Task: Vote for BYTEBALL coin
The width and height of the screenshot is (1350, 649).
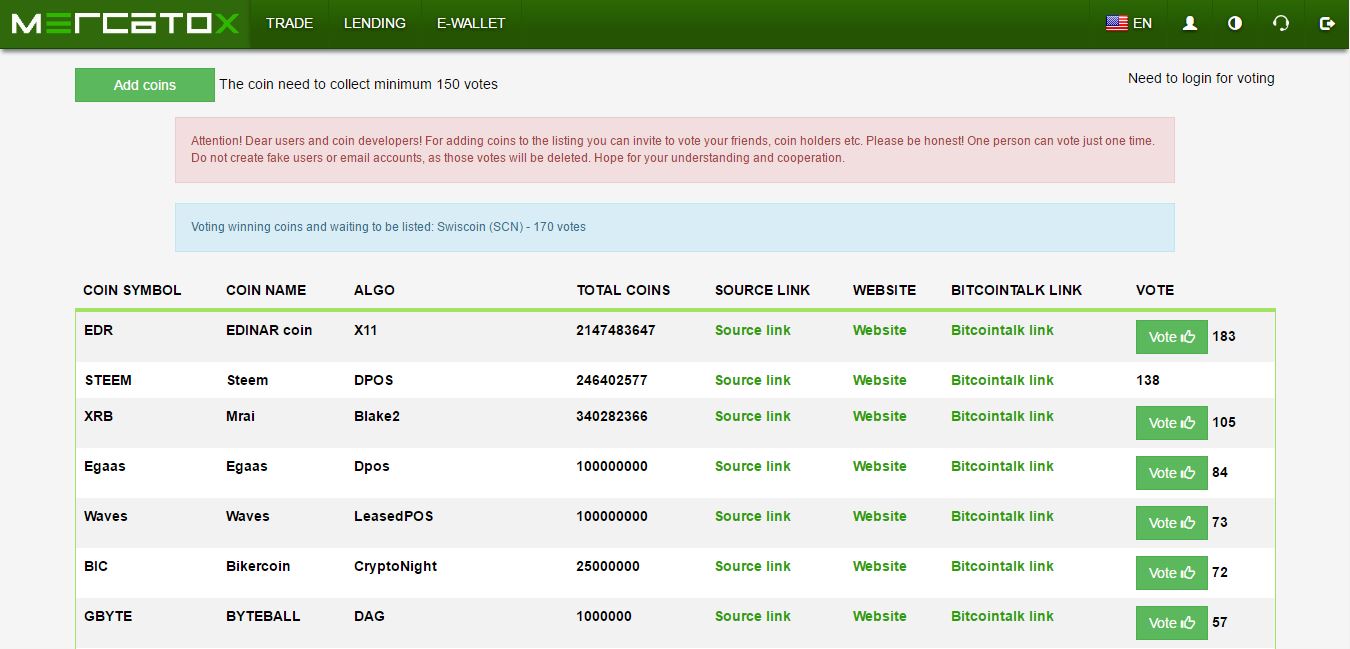Action: point(1171,623)
